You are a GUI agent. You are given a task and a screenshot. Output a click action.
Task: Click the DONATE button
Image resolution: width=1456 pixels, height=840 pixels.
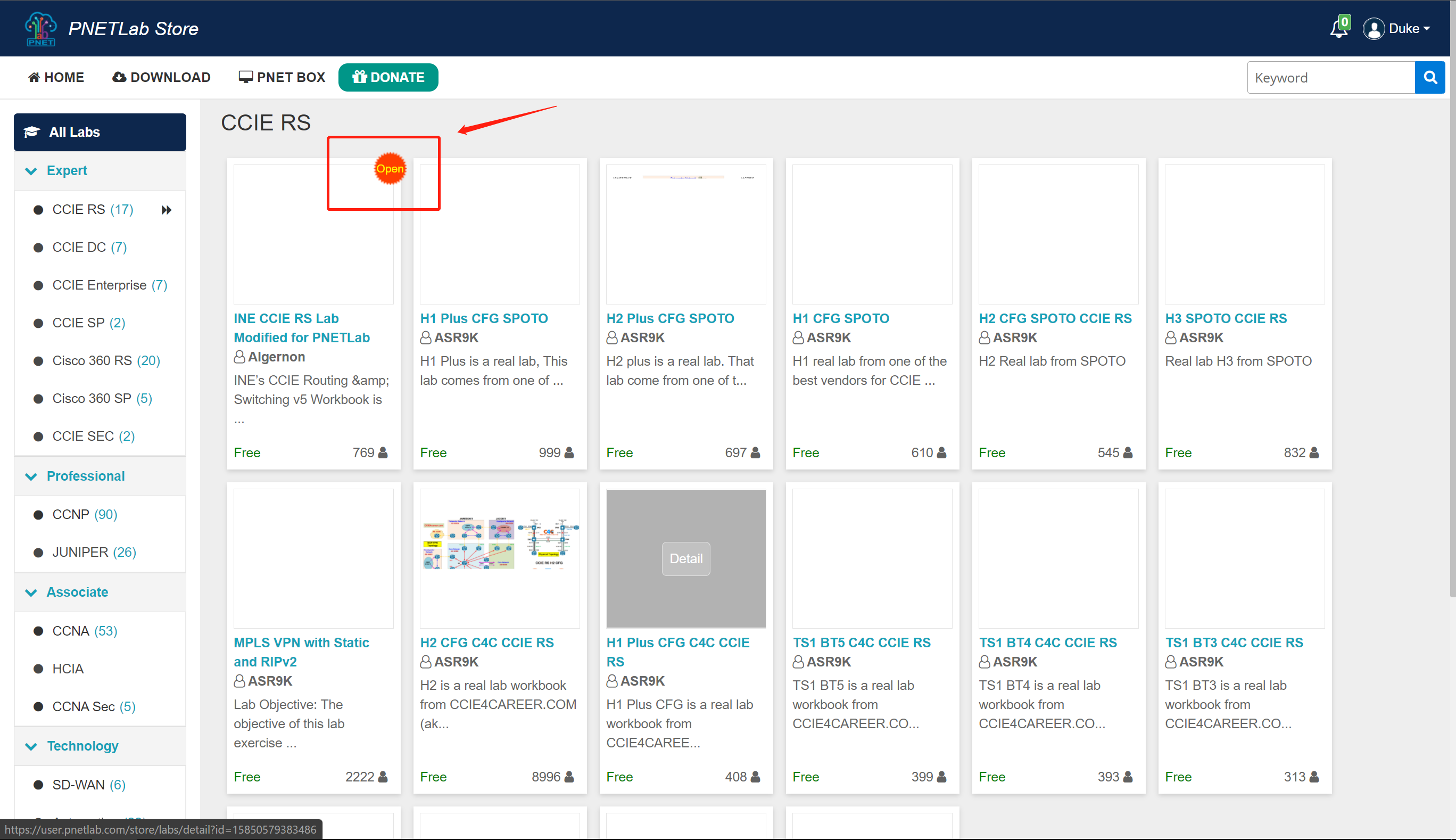[x=388, y=77]
